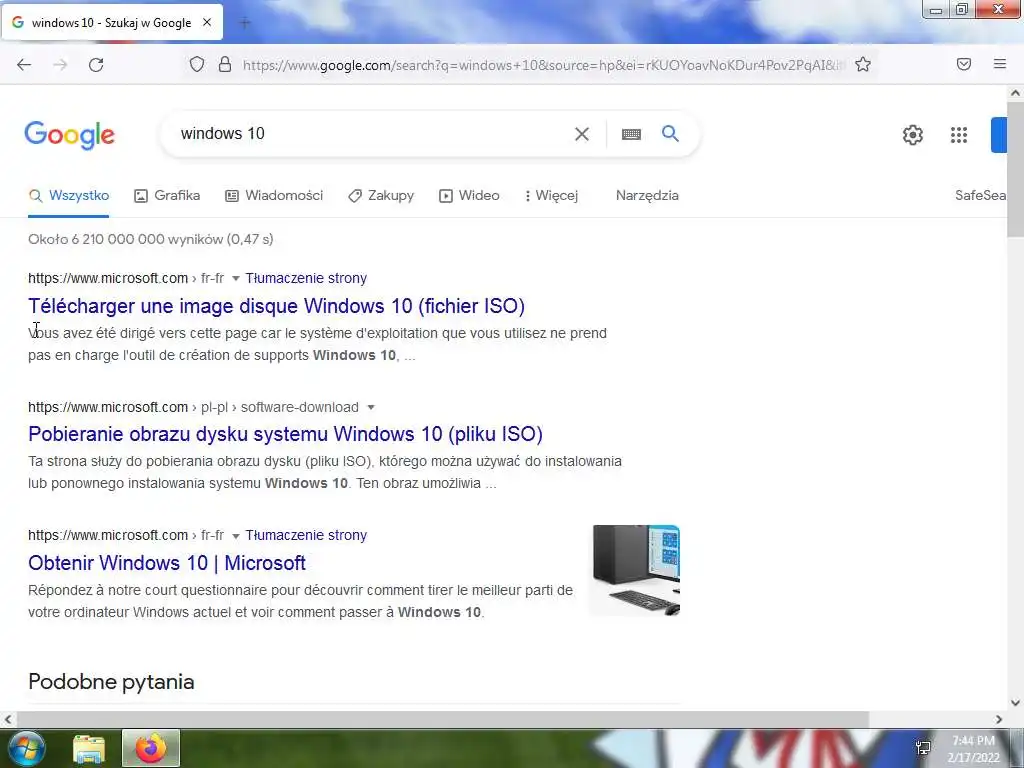This screenshot has height=768, width=1024.
Task: Switch to the Grafika tab
Action: pos(167,195)
